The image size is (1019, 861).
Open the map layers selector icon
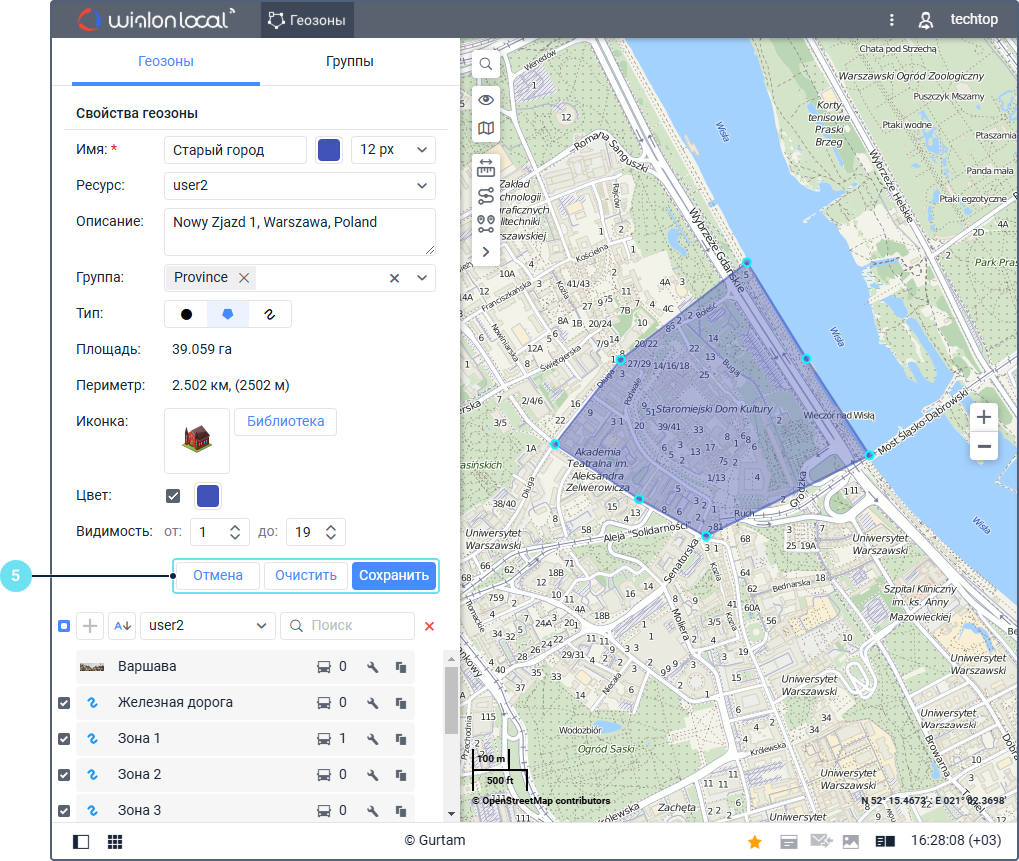pos(485,128)
